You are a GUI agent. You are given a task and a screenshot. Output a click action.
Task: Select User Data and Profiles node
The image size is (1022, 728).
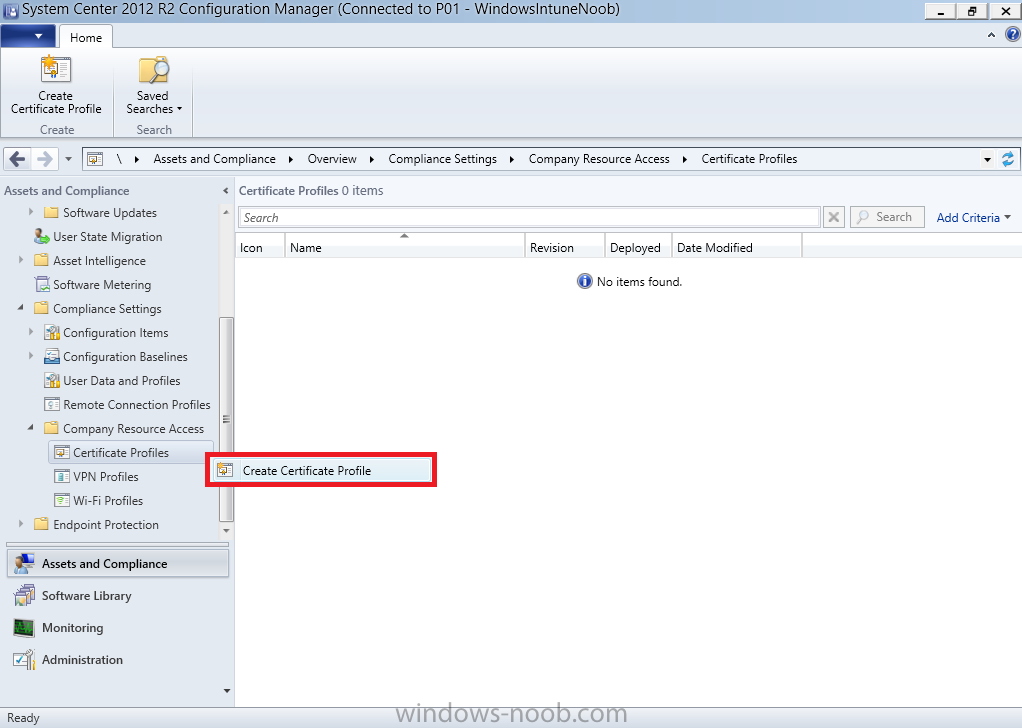coord(112,381)
